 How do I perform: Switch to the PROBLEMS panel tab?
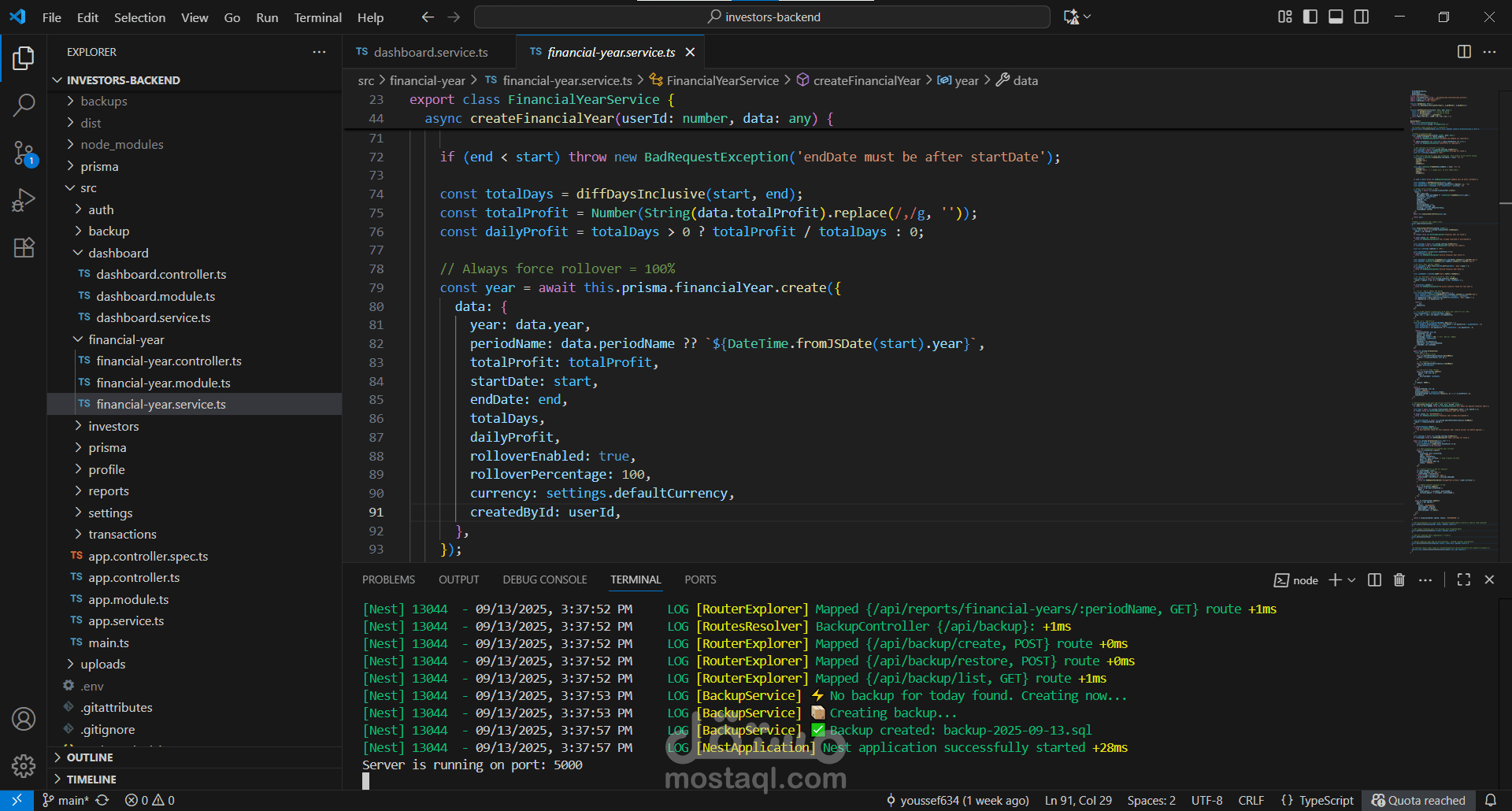click(388, 580)
